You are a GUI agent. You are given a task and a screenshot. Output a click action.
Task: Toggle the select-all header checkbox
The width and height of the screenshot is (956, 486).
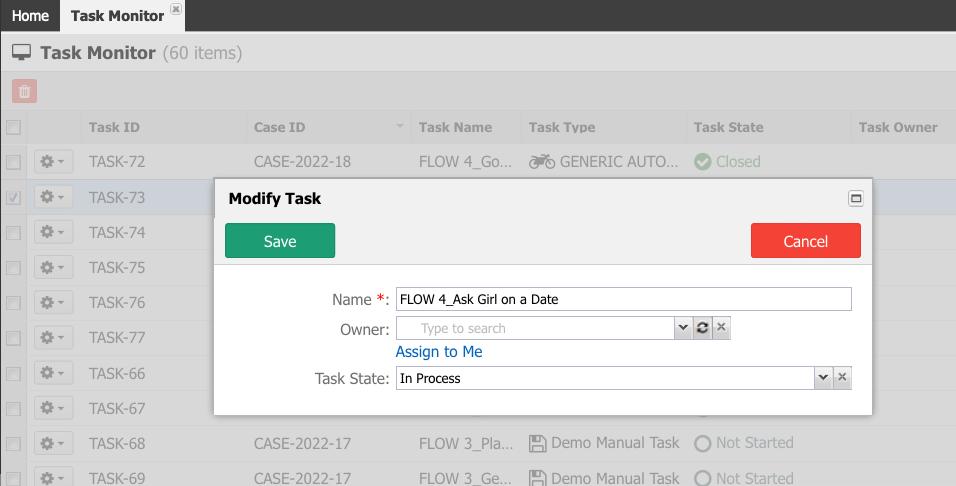13,127
